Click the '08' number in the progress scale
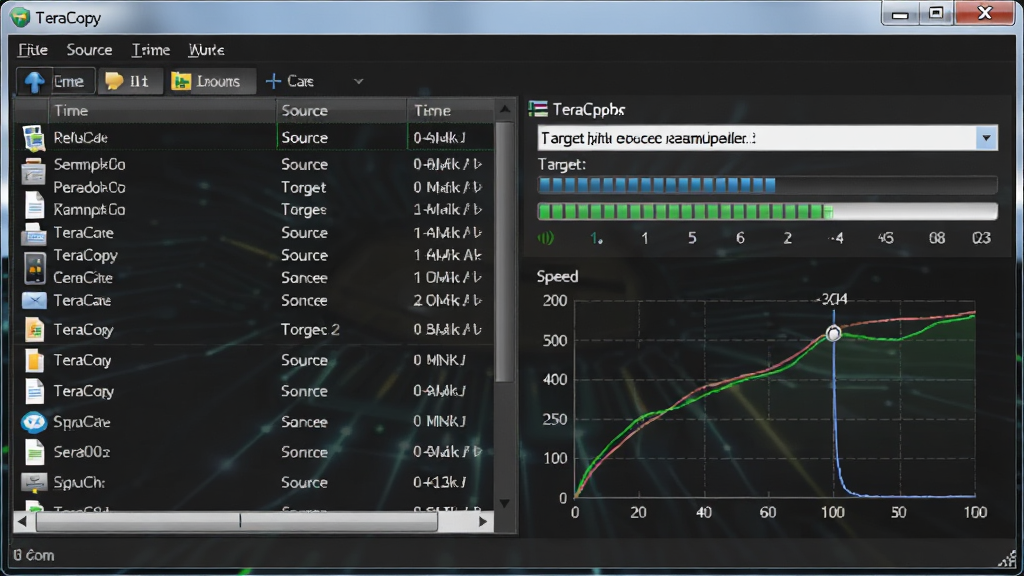The image size is (1024, 576). point(937,238)
